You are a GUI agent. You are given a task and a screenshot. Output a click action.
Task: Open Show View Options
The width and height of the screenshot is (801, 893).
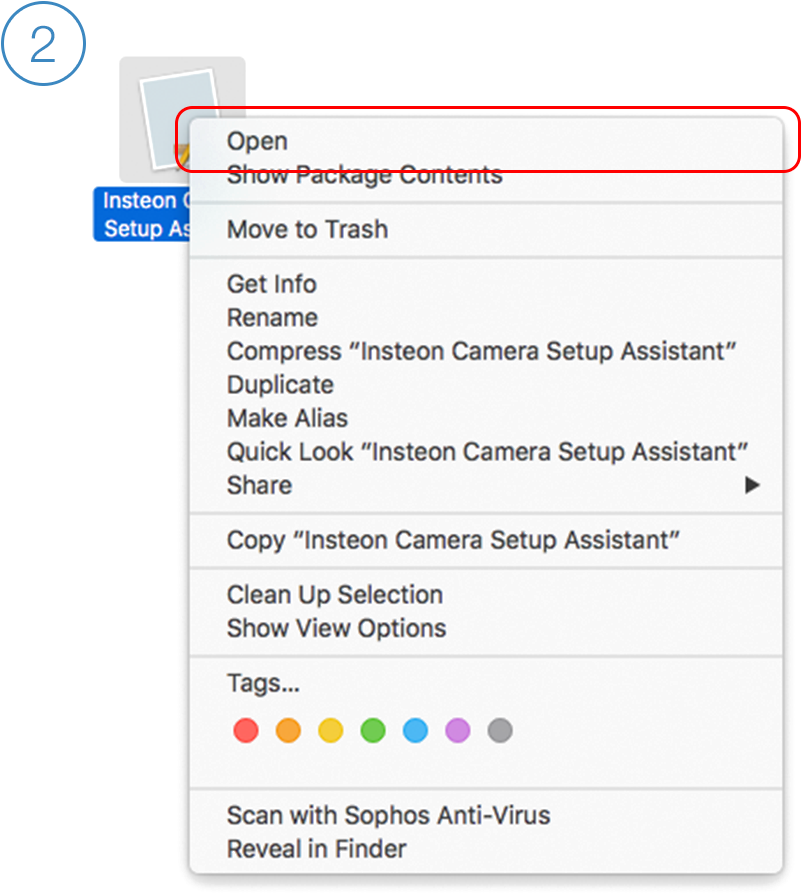coord(337,628)
